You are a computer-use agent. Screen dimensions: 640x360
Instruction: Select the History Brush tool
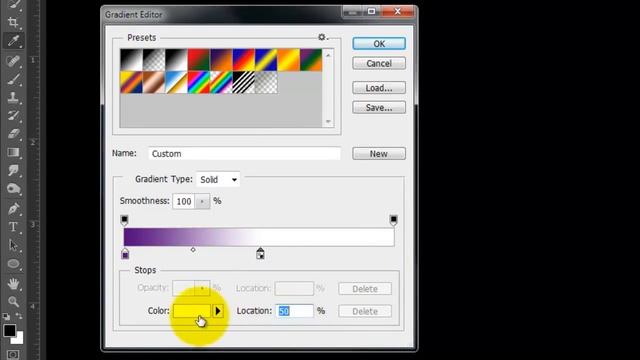(13, 116)
